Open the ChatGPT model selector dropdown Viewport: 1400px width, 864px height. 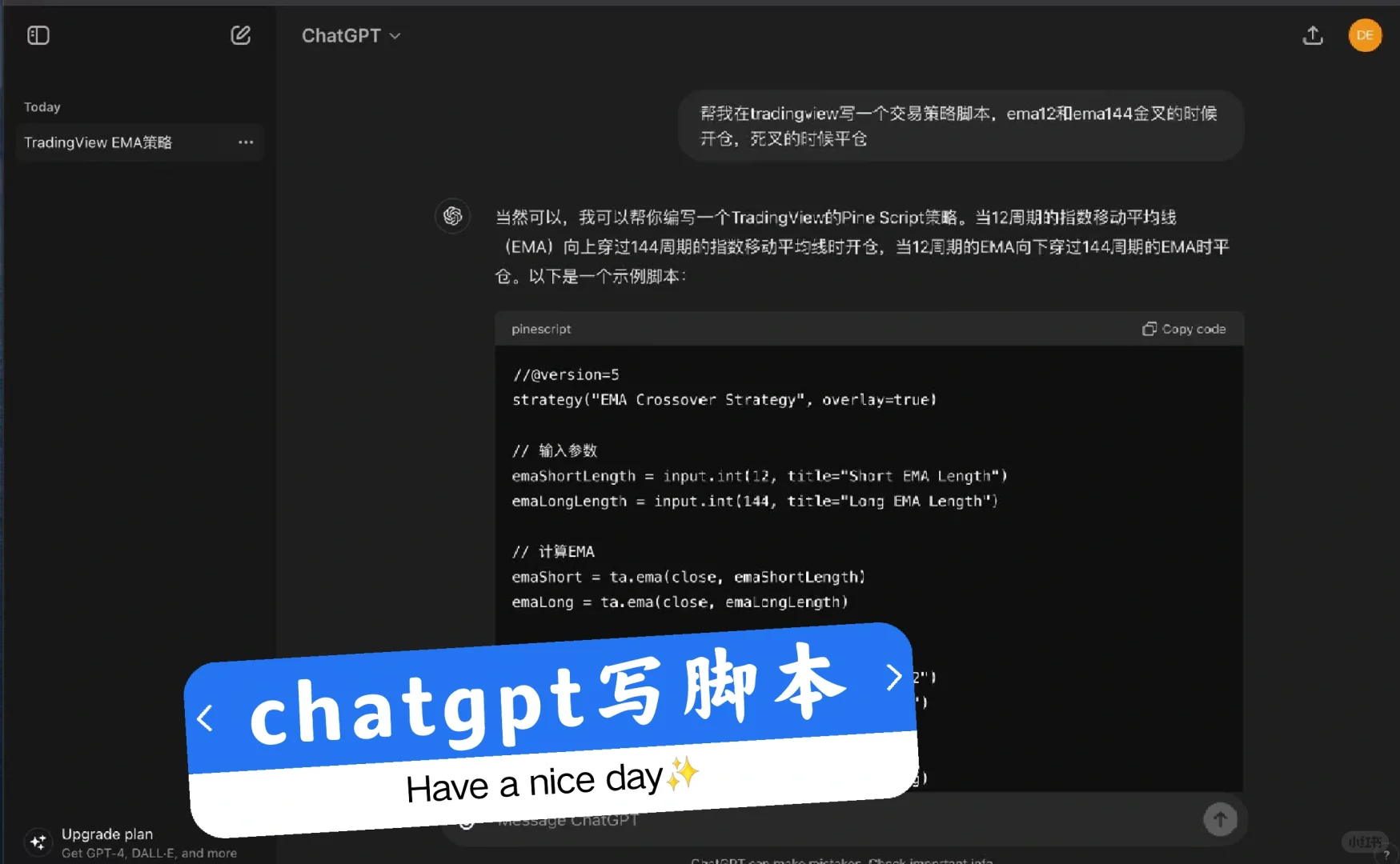(x=351, y=36)
